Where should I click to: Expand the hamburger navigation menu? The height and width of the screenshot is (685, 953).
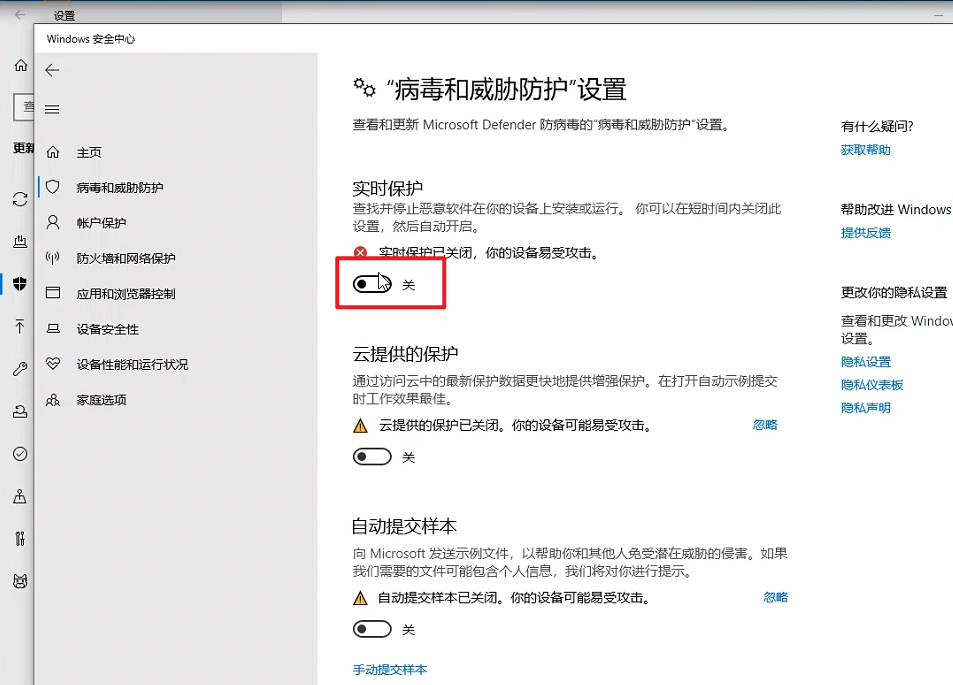[53, 109]
